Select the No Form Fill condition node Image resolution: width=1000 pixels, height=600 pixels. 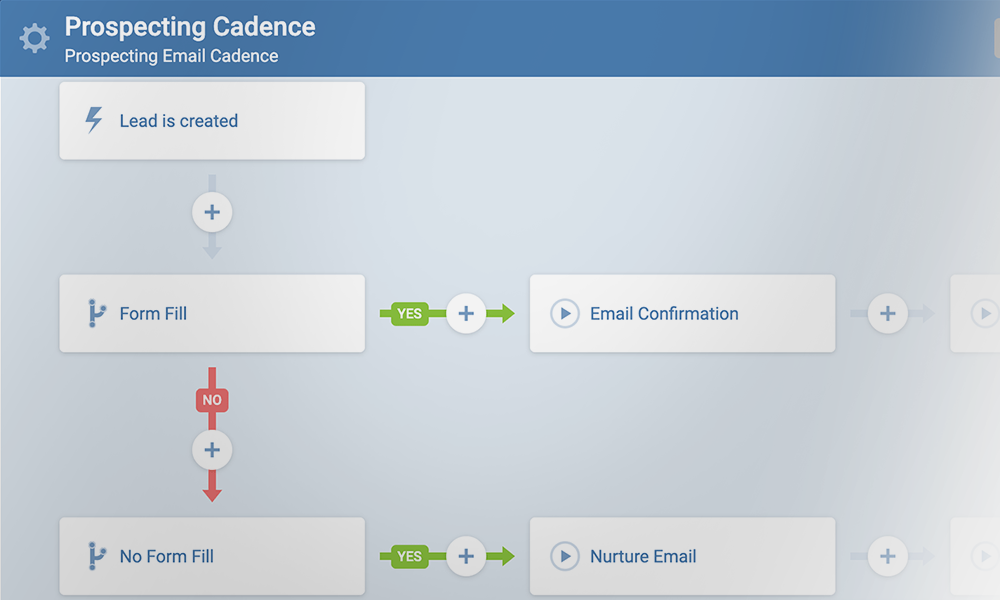coord(212,556)
